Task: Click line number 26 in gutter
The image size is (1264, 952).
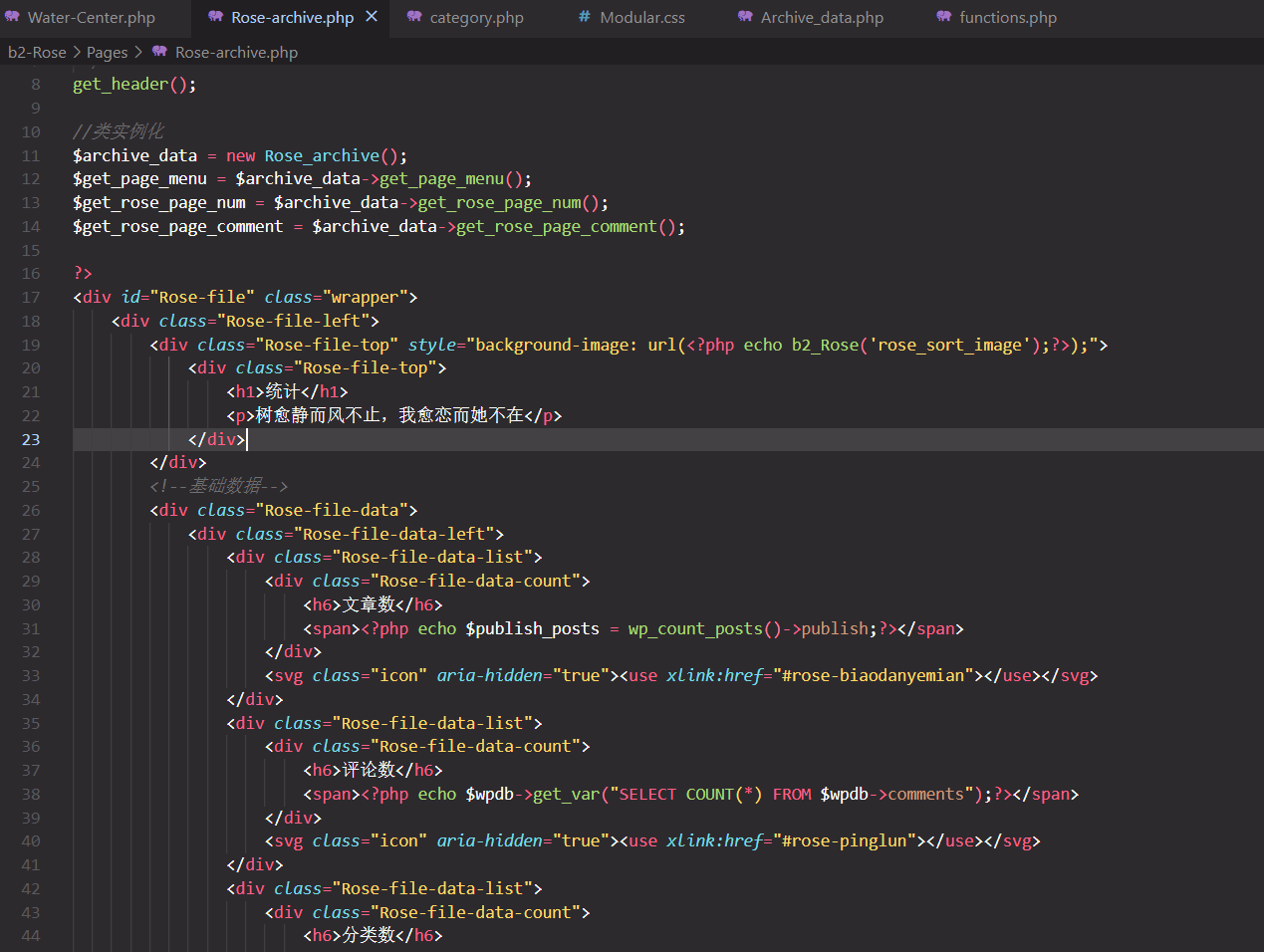Action: coord(31,510)
